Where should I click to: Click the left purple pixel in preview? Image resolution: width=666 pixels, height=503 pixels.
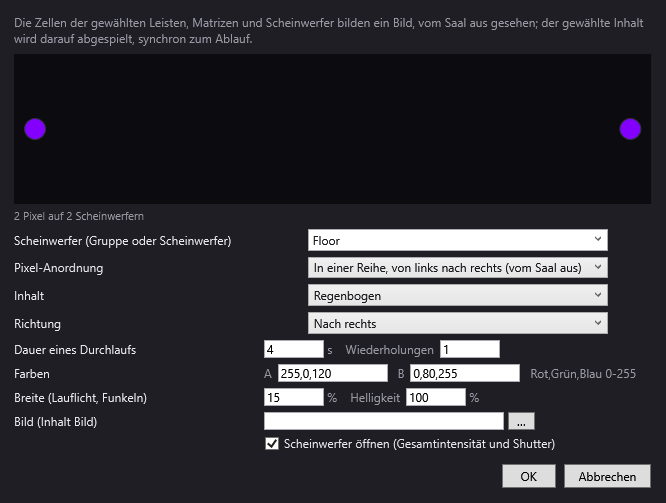tap(35, 129)
